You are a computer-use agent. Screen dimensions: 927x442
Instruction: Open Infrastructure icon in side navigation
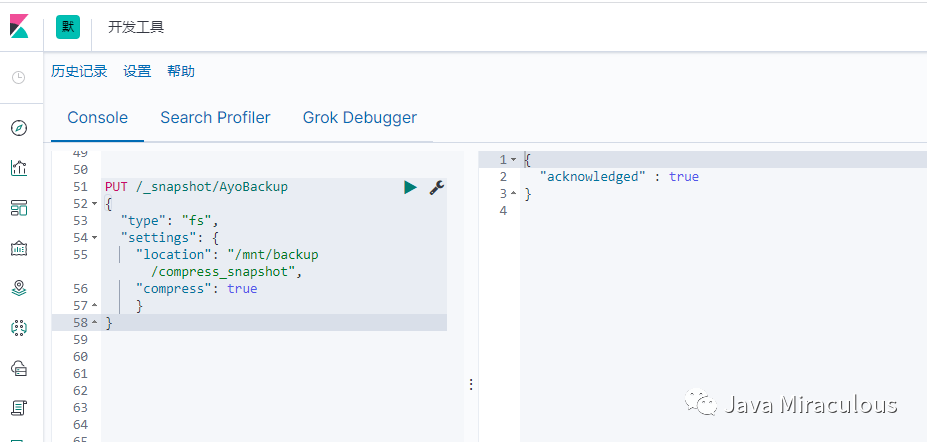point(18,368)
